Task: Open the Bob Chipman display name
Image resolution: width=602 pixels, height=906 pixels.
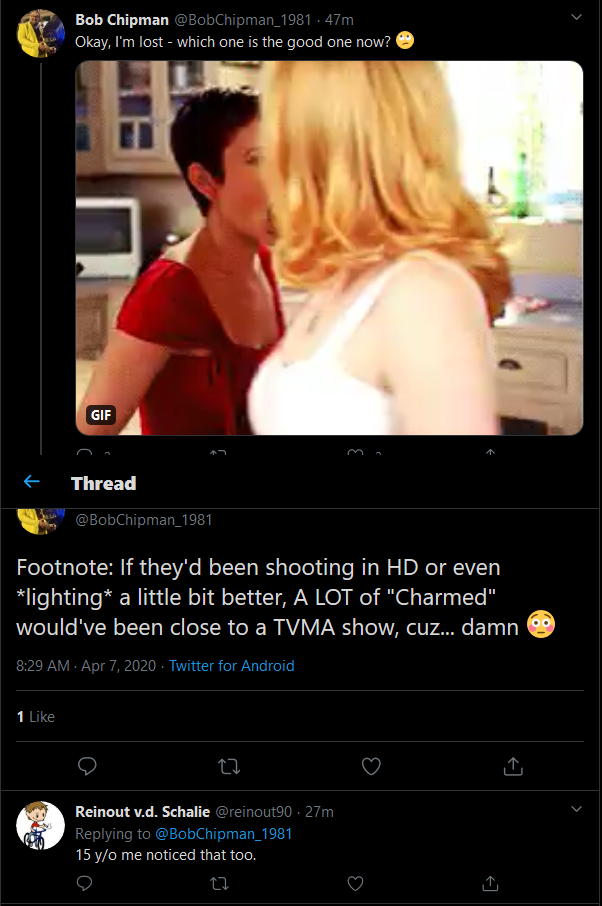Action: [122, 20]
